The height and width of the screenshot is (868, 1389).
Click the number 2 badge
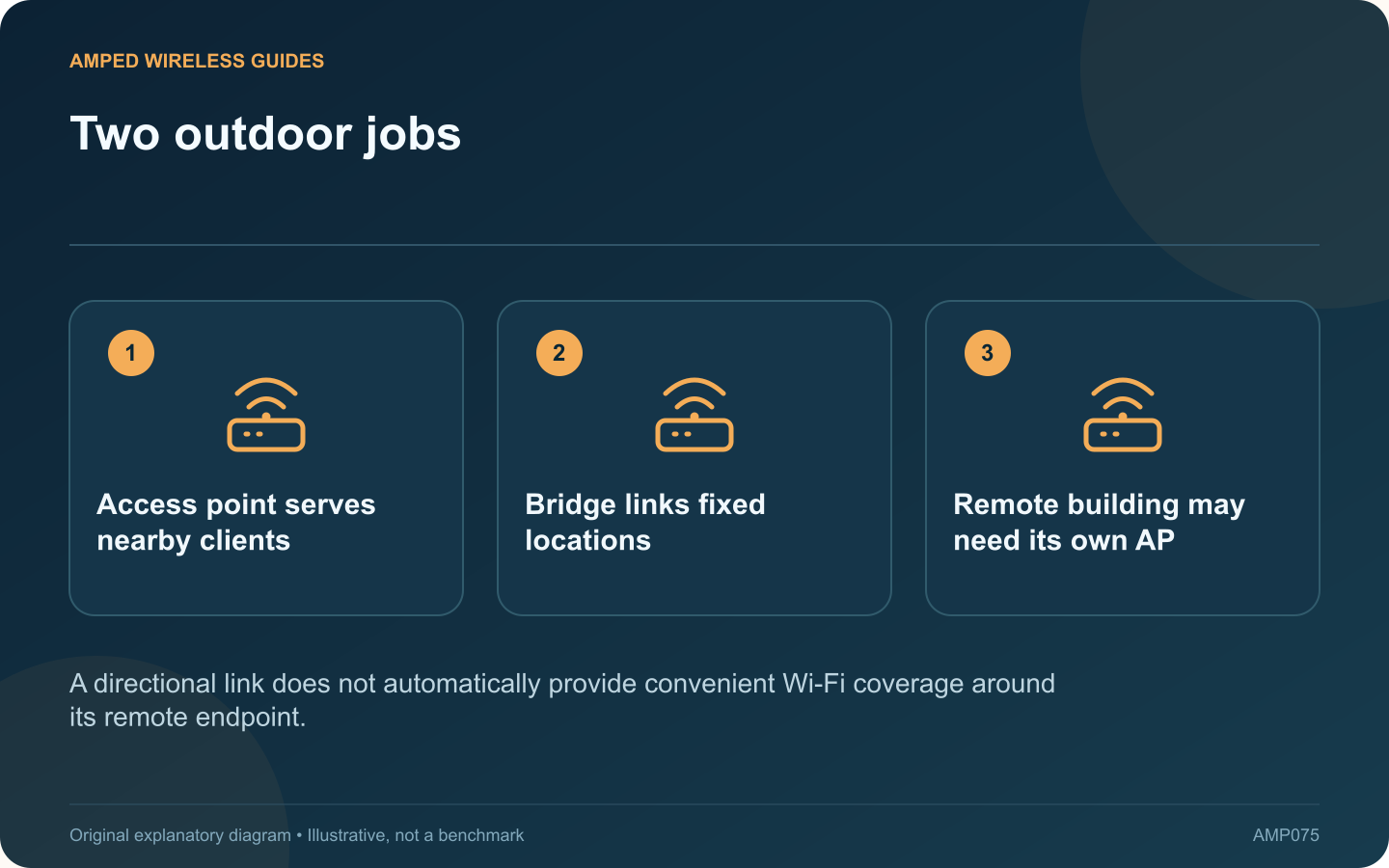(559, 353)
